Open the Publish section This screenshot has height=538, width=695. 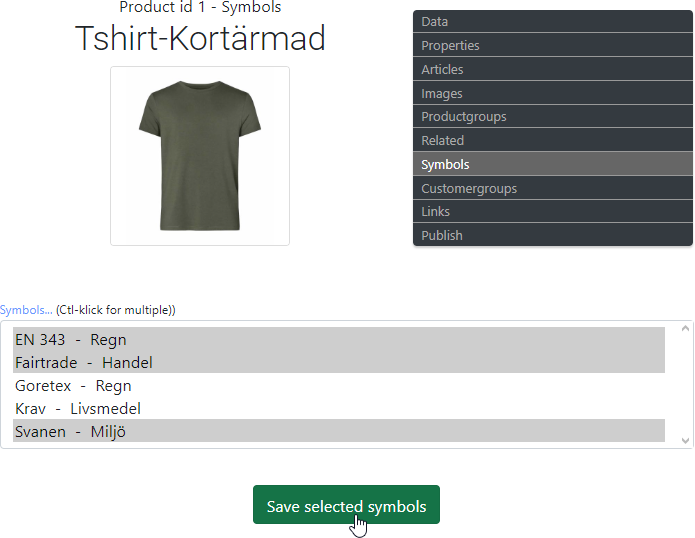552,236
